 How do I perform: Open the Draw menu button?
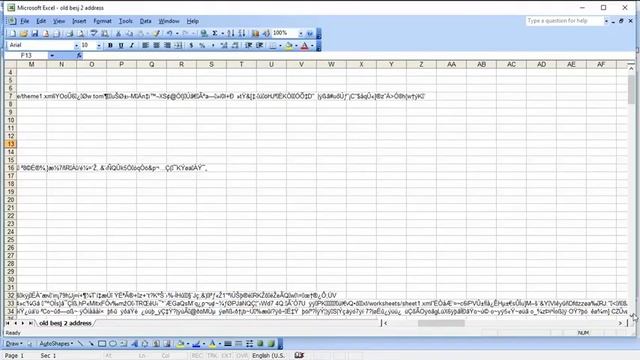click(14, 344)
